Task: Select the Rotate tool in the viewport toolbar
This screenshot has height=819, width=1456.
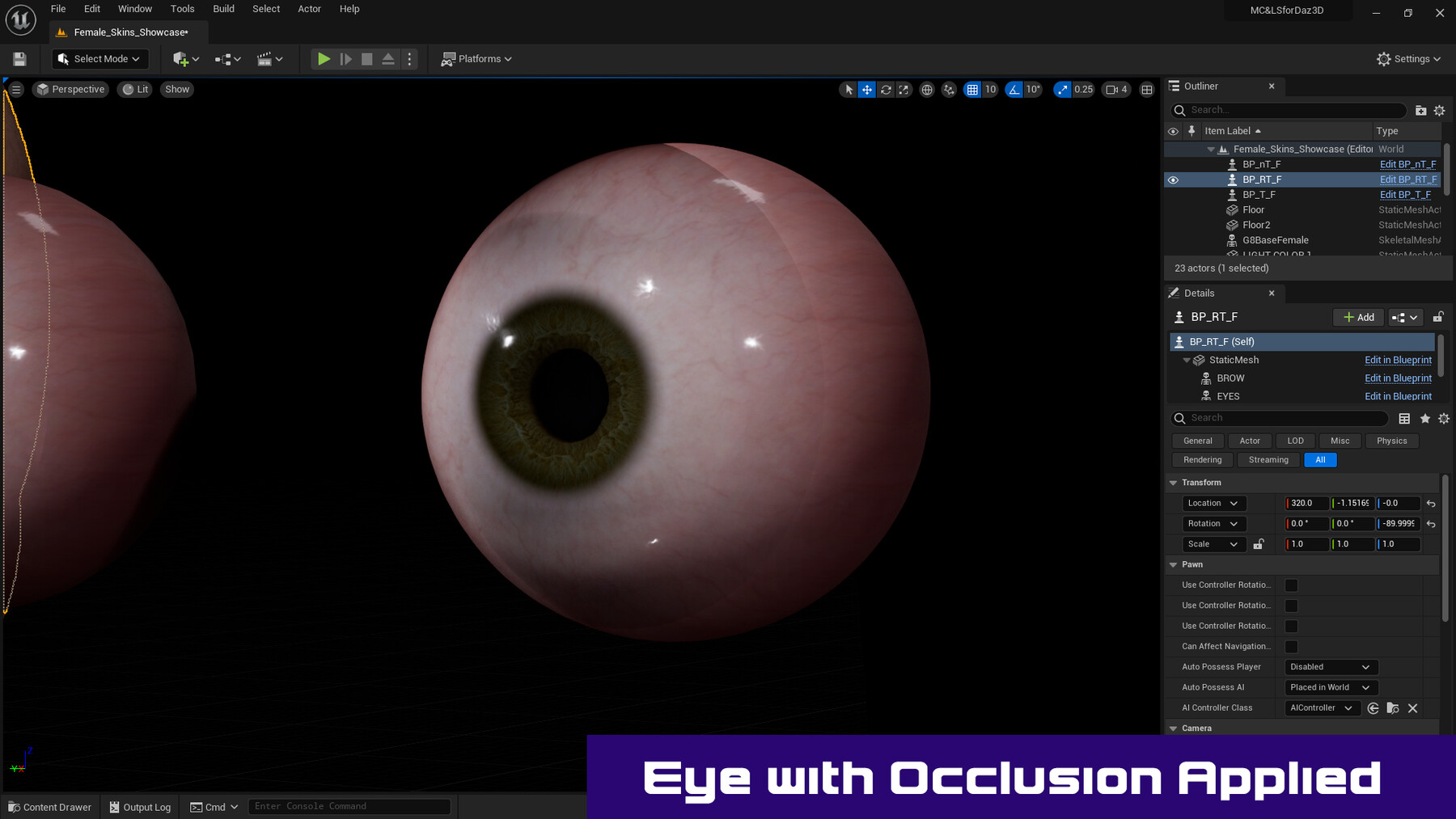Action: coord(886,89)
